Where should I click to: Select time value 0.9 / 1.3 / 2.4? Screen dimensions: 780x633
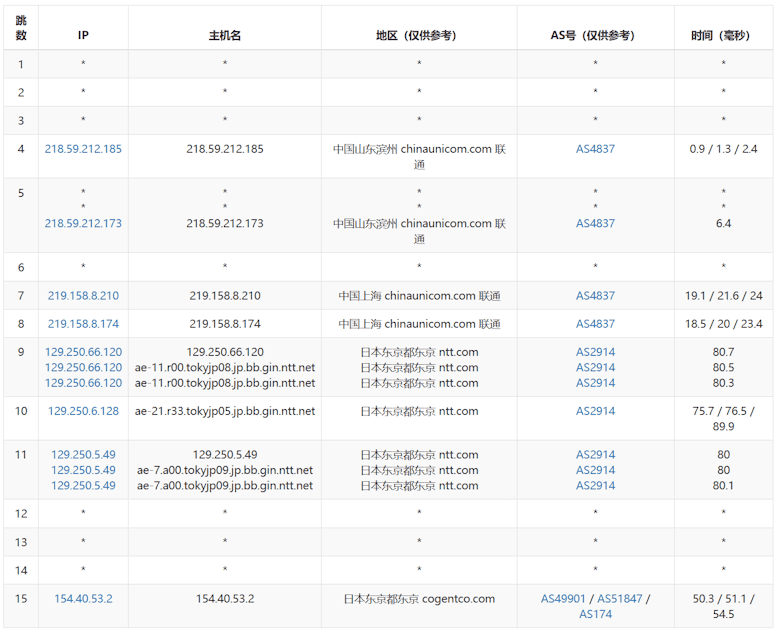tap(723, 149)
